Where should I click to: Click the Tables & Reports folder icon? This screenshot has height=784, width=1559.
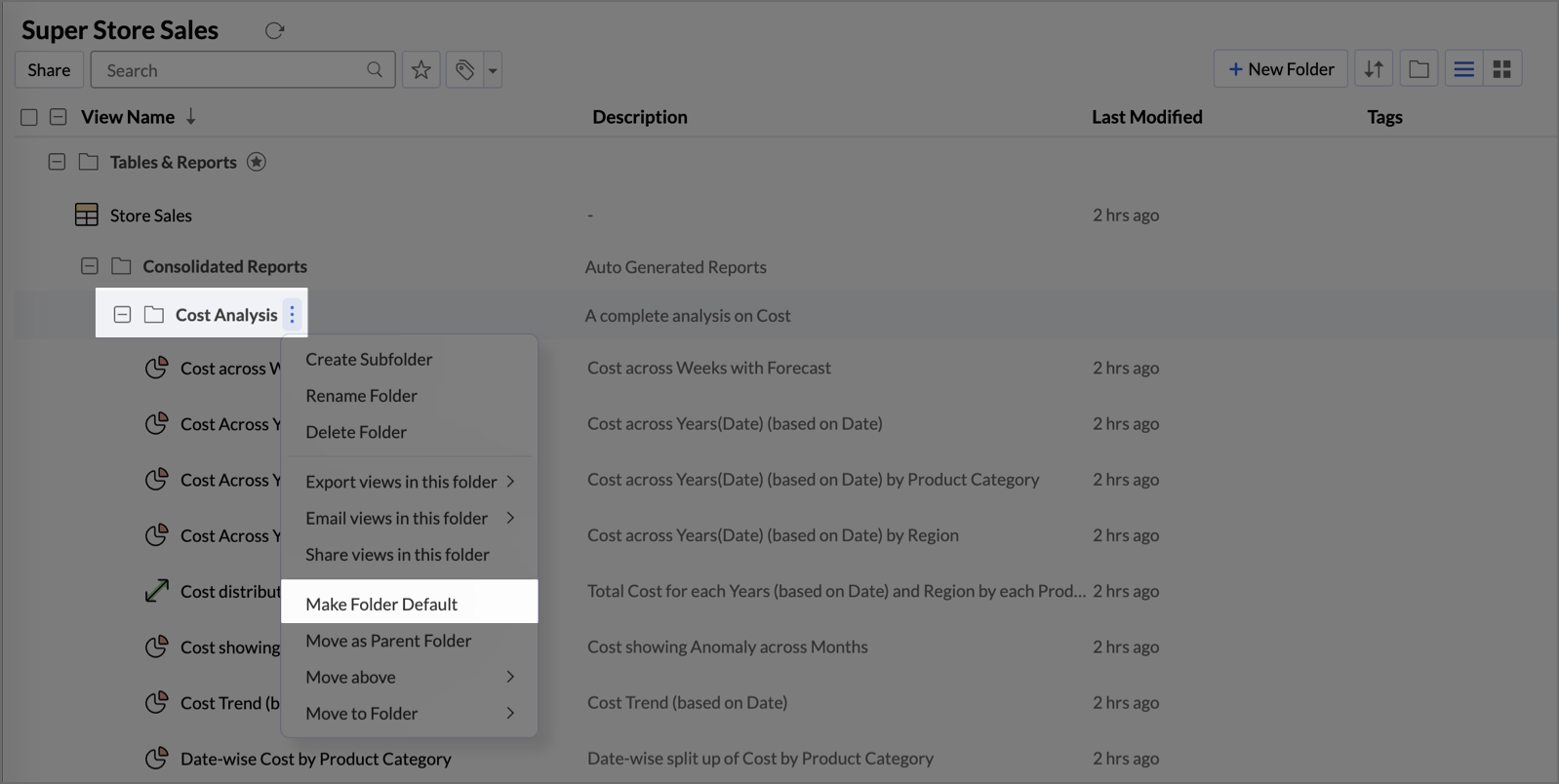[89, 162]
